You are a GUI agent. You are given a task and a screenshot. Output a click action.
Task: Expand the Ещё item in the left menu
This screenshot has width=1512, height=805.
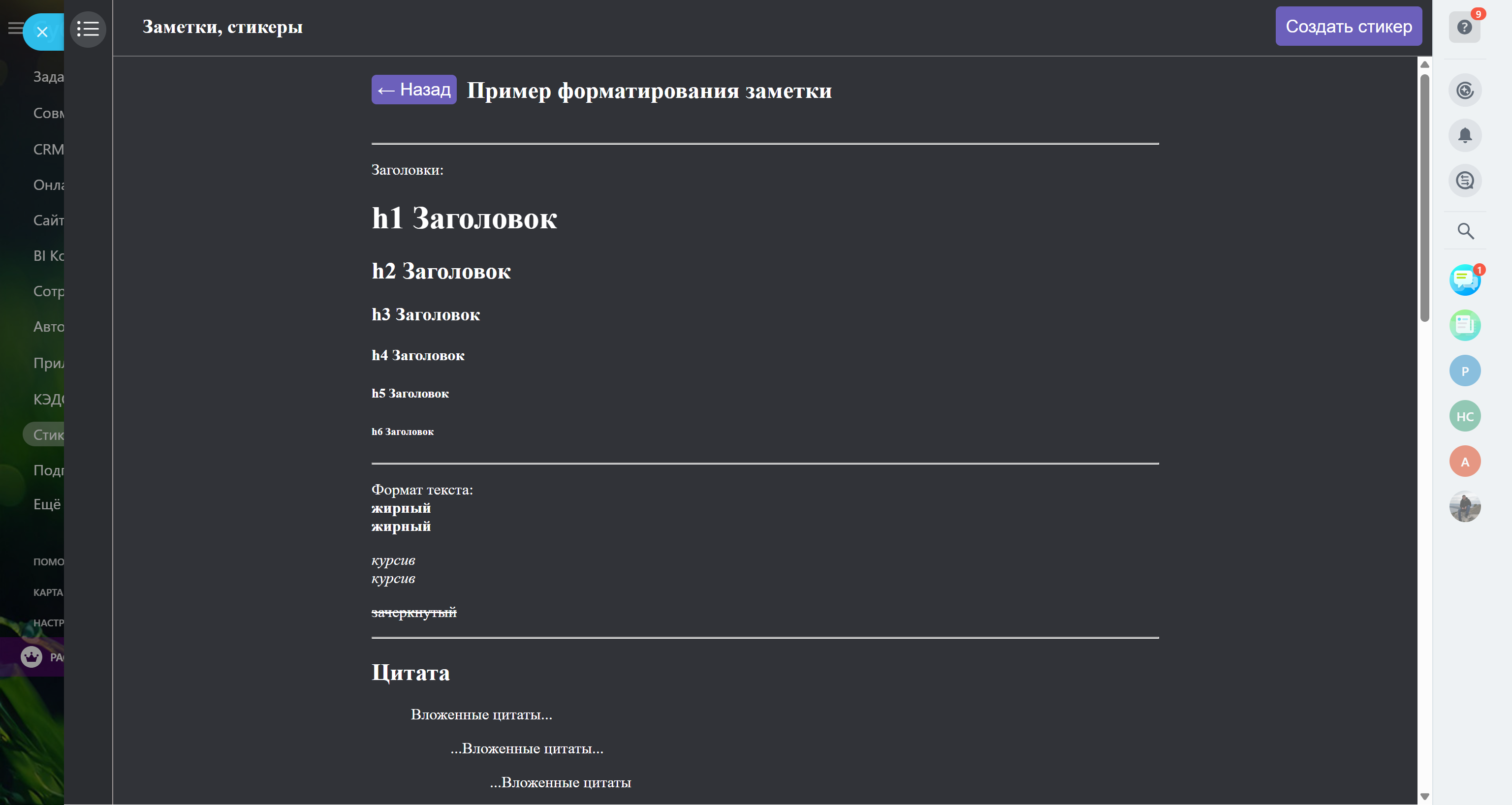(x=47, y=504)
